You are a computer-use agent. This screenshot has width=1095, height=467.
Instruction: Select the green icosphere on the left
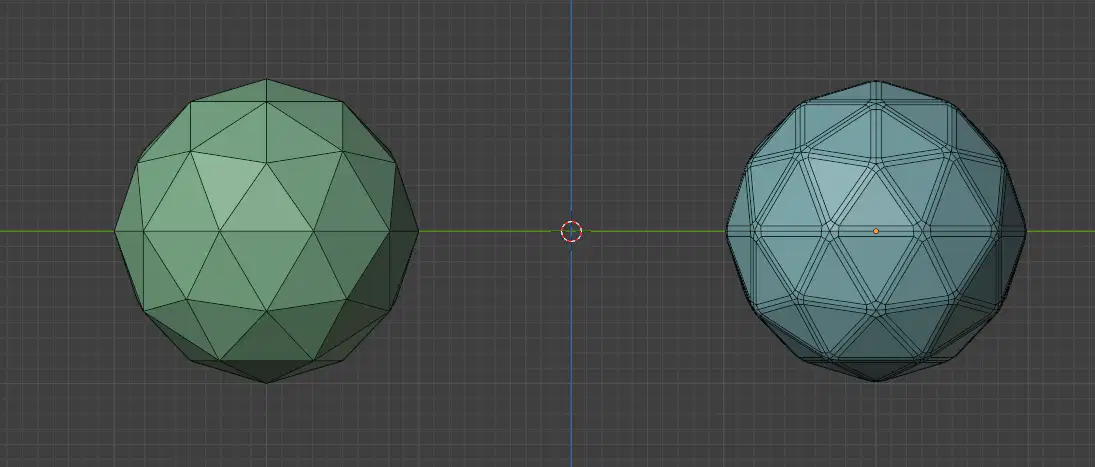pyautogui.click(x=266, y=231)
